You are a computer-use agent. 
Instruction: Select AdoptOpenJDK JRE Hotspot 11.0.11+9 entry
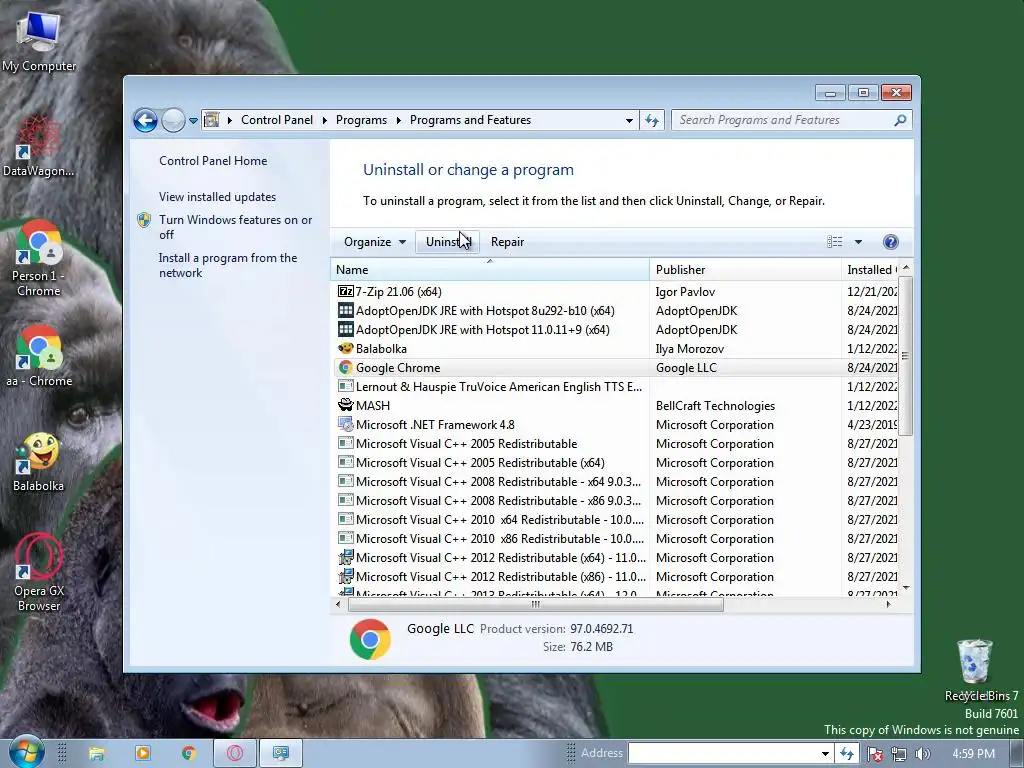coord(616,330)
